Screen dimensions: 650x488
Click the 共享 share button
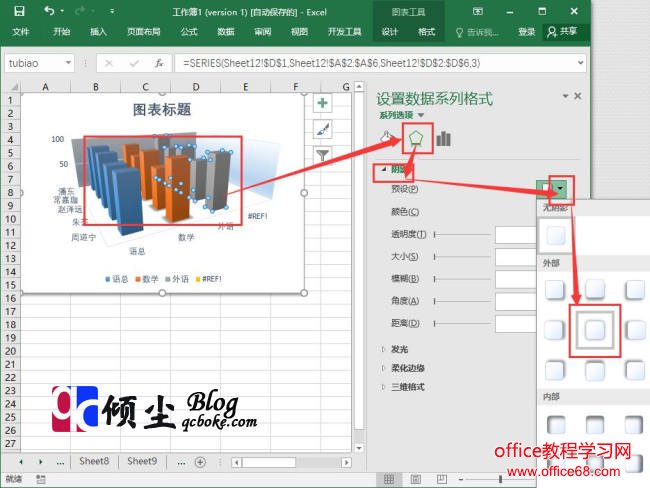click(x=563, y=32)
